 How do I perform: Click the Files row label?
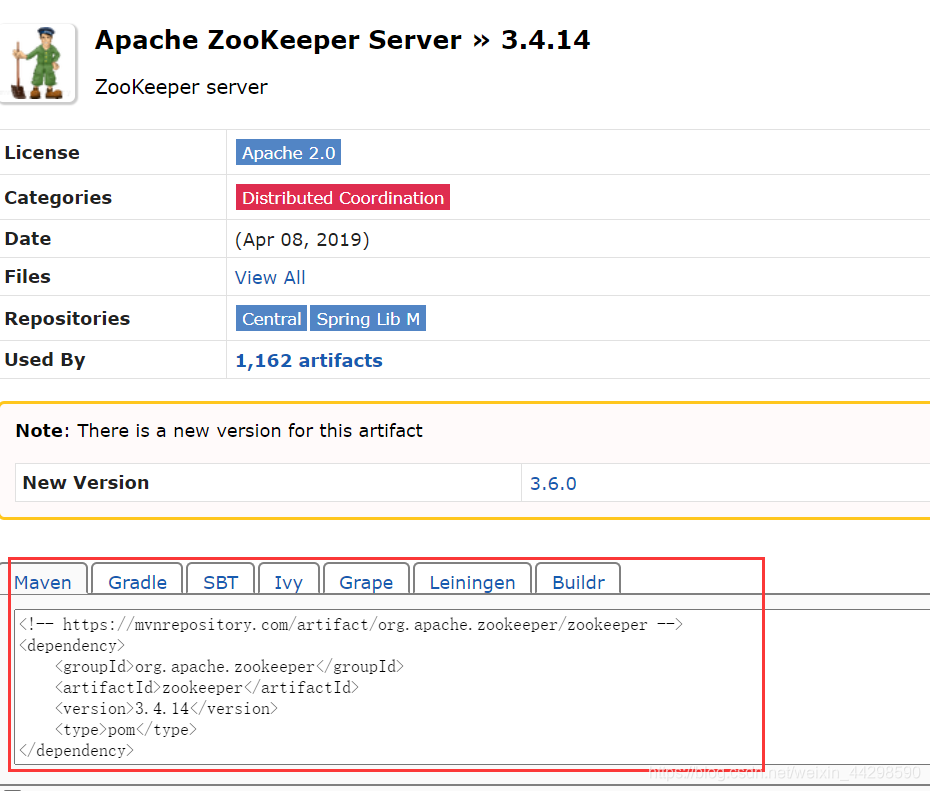click(27, 276)
